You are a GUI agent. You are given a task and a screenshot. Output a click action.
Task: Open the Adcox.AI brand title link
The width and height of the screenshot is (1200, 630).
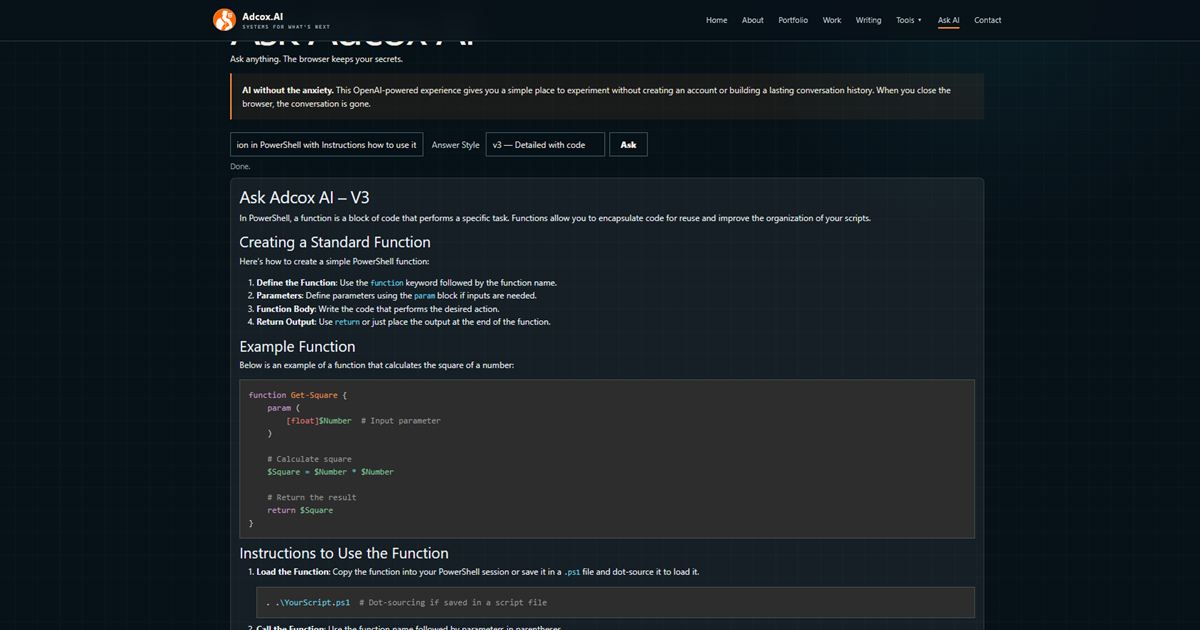(262, 16)
